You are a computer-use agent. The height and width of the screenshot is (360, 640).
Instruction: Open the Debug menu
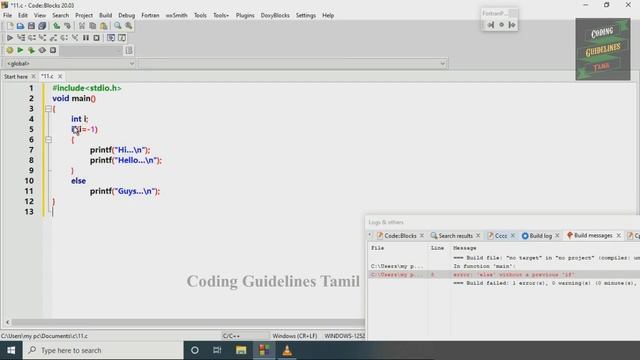127,15
